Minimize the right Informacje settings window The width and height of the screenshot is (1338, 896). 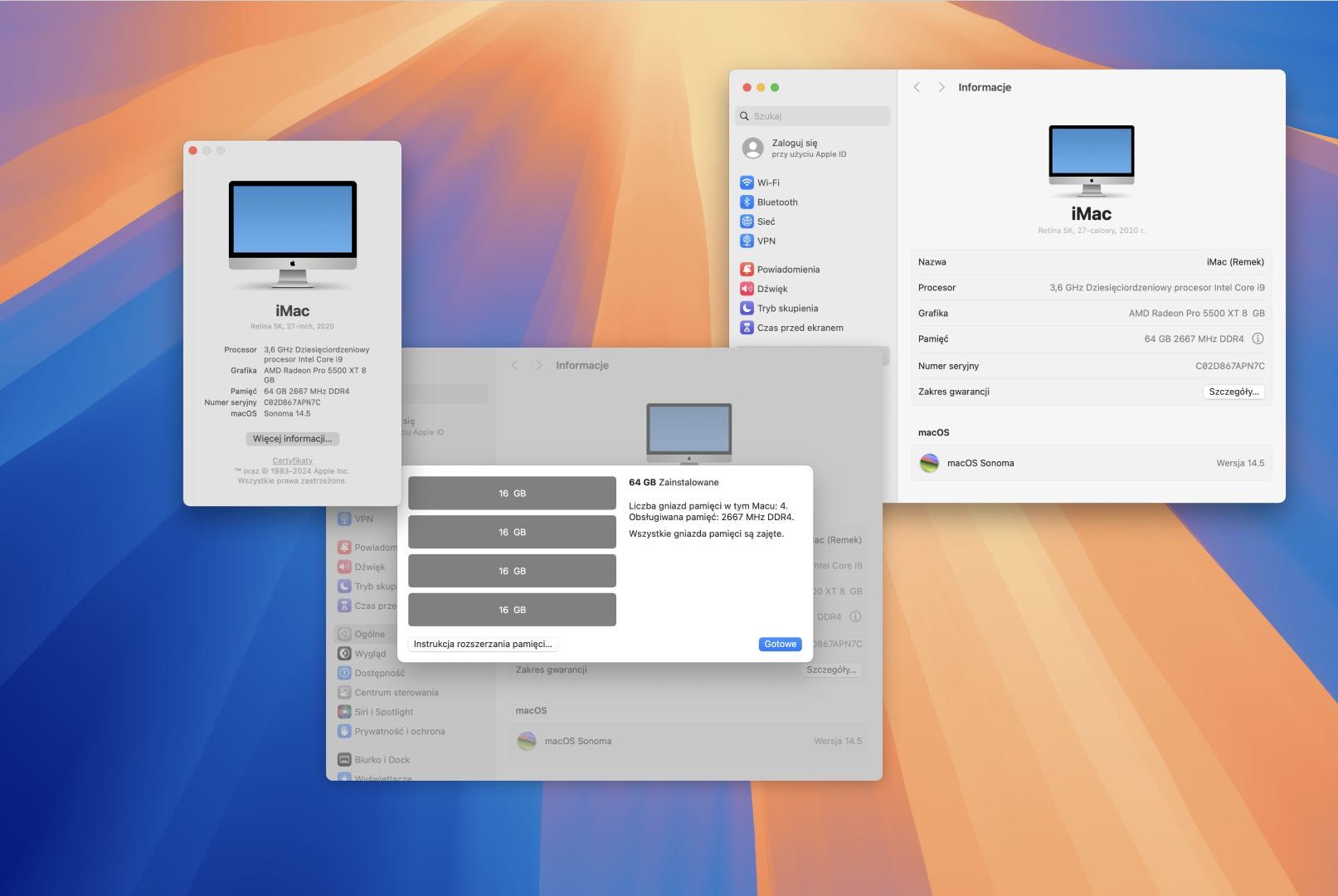click(761, 87)
